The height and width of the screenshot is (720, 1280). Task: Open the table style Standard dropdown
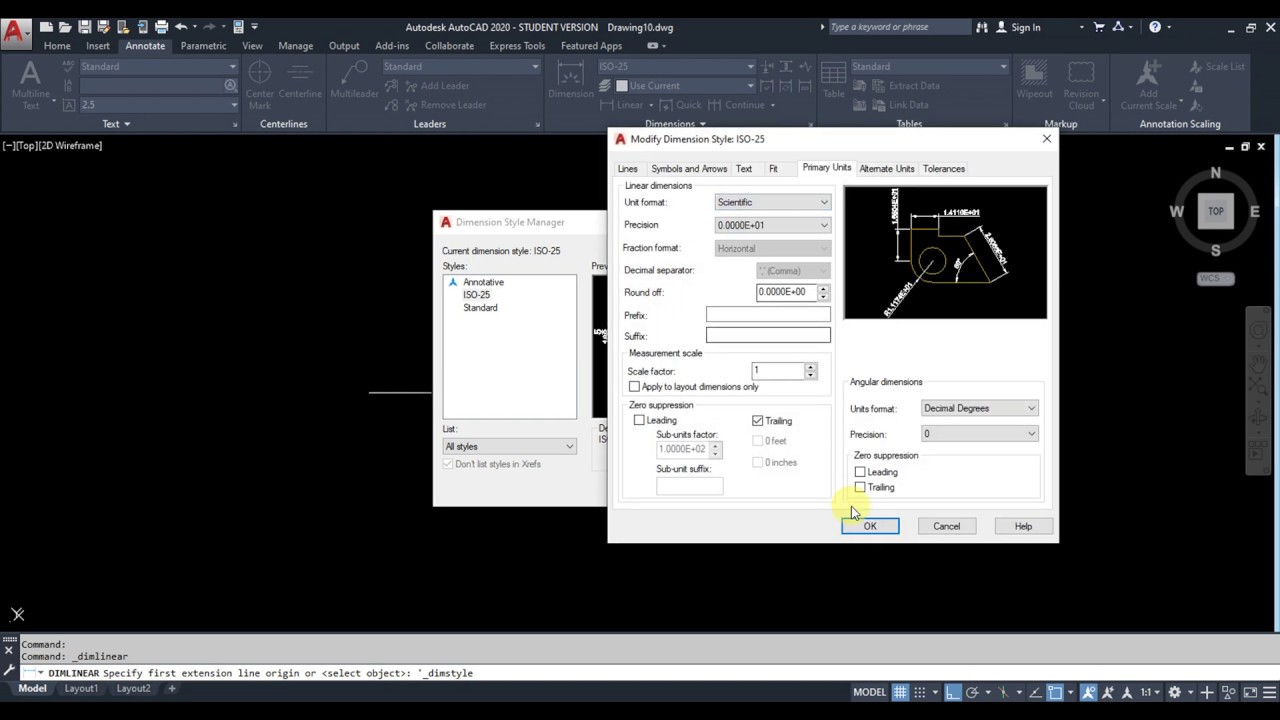tap(929, 67)
